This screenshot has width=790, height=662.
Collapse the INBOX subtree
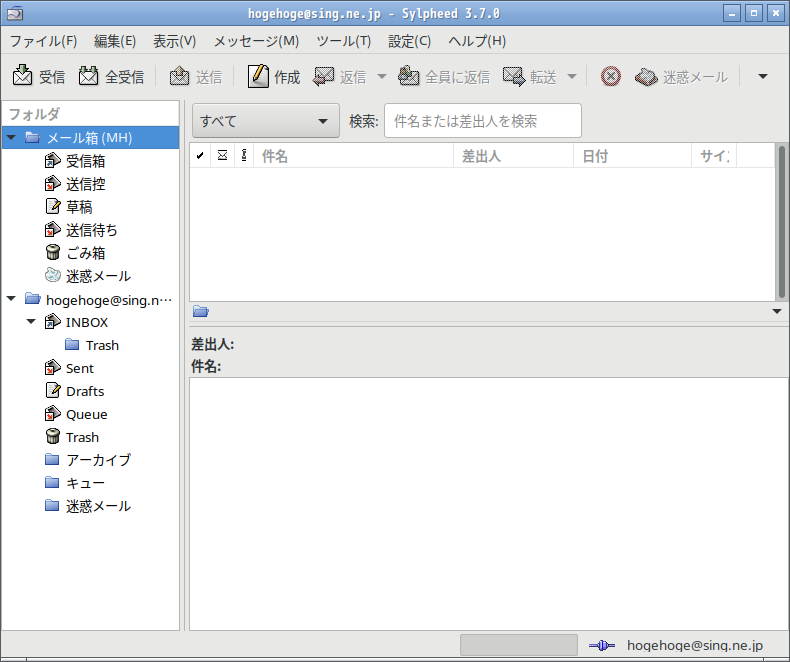coord(31,321)
